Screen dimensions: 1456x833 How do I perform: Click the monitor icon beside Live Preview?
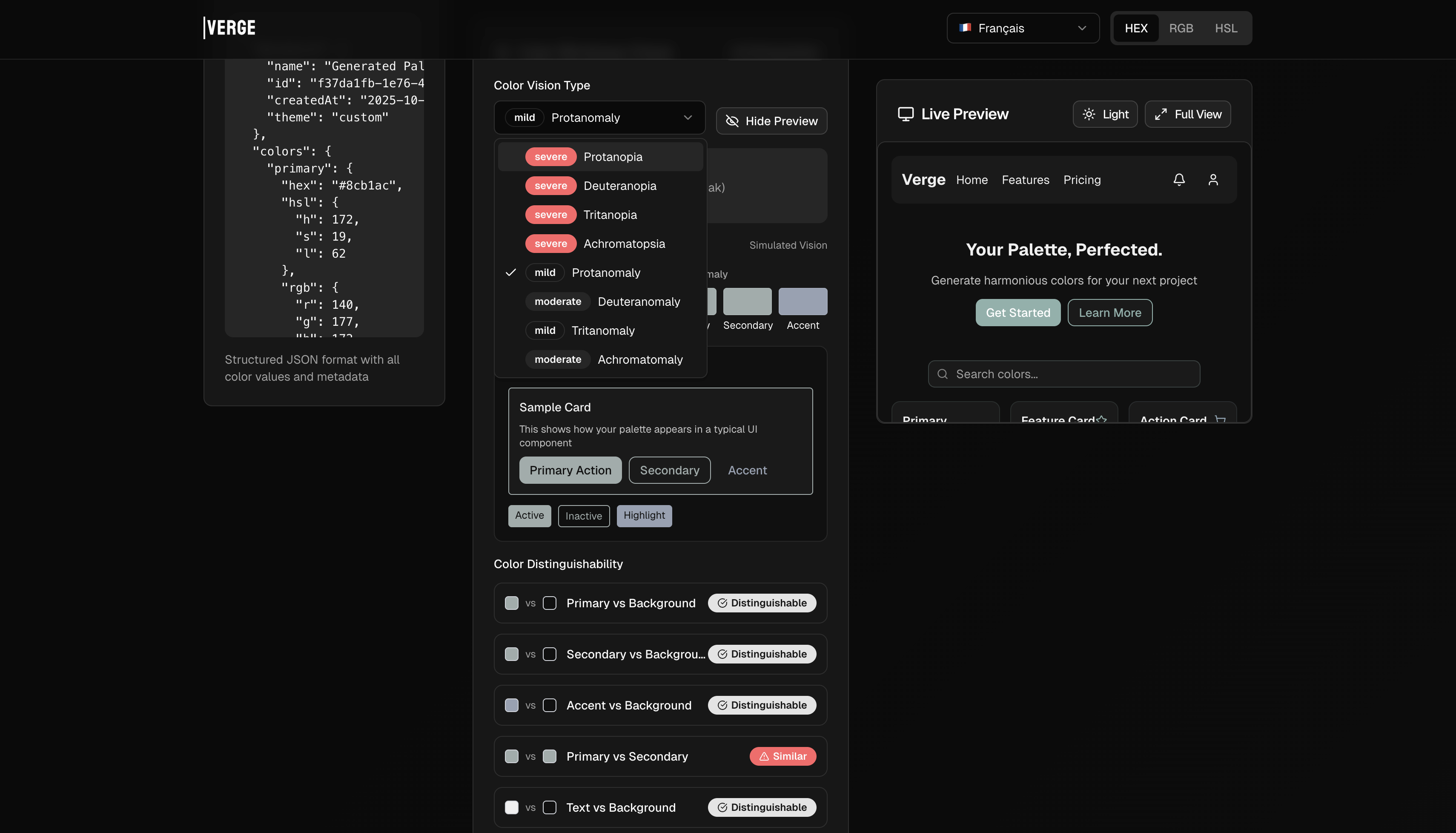(x=905, y=114)
